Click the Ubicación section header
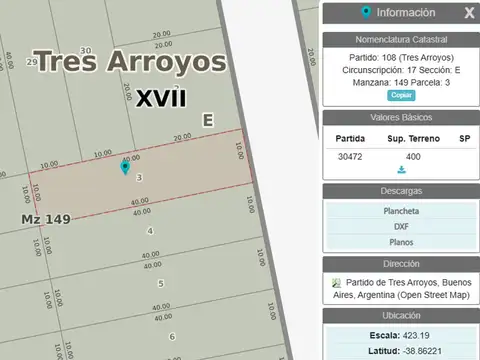The height and width of the screenshot is (360, 480). pos(401,315)
